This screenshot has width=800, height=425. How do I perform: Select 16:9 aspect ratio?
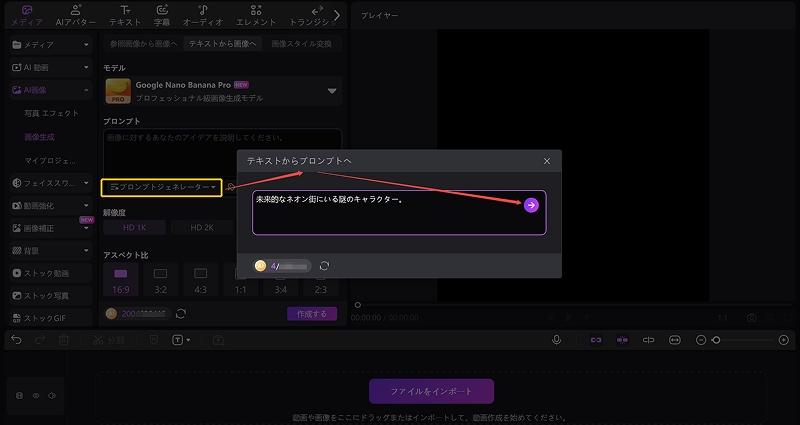click(120, 280)
